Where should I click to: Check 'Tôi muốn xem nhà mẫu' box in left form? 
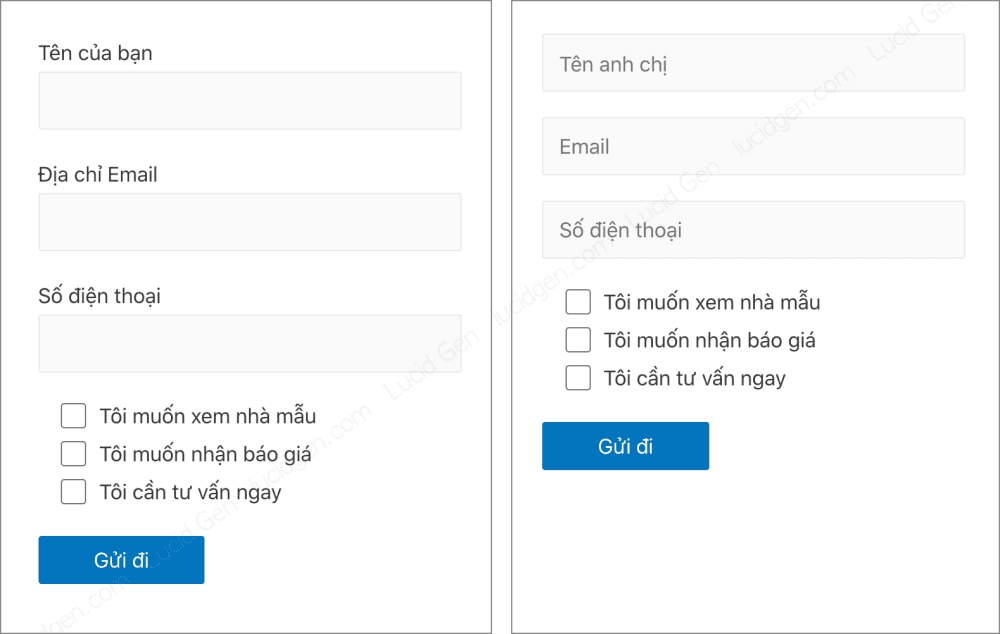click(74, 416)
